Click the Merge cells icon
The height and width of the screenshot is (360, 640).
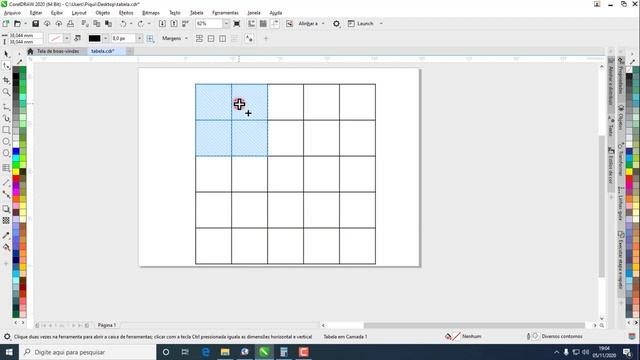tap(199, 38)
